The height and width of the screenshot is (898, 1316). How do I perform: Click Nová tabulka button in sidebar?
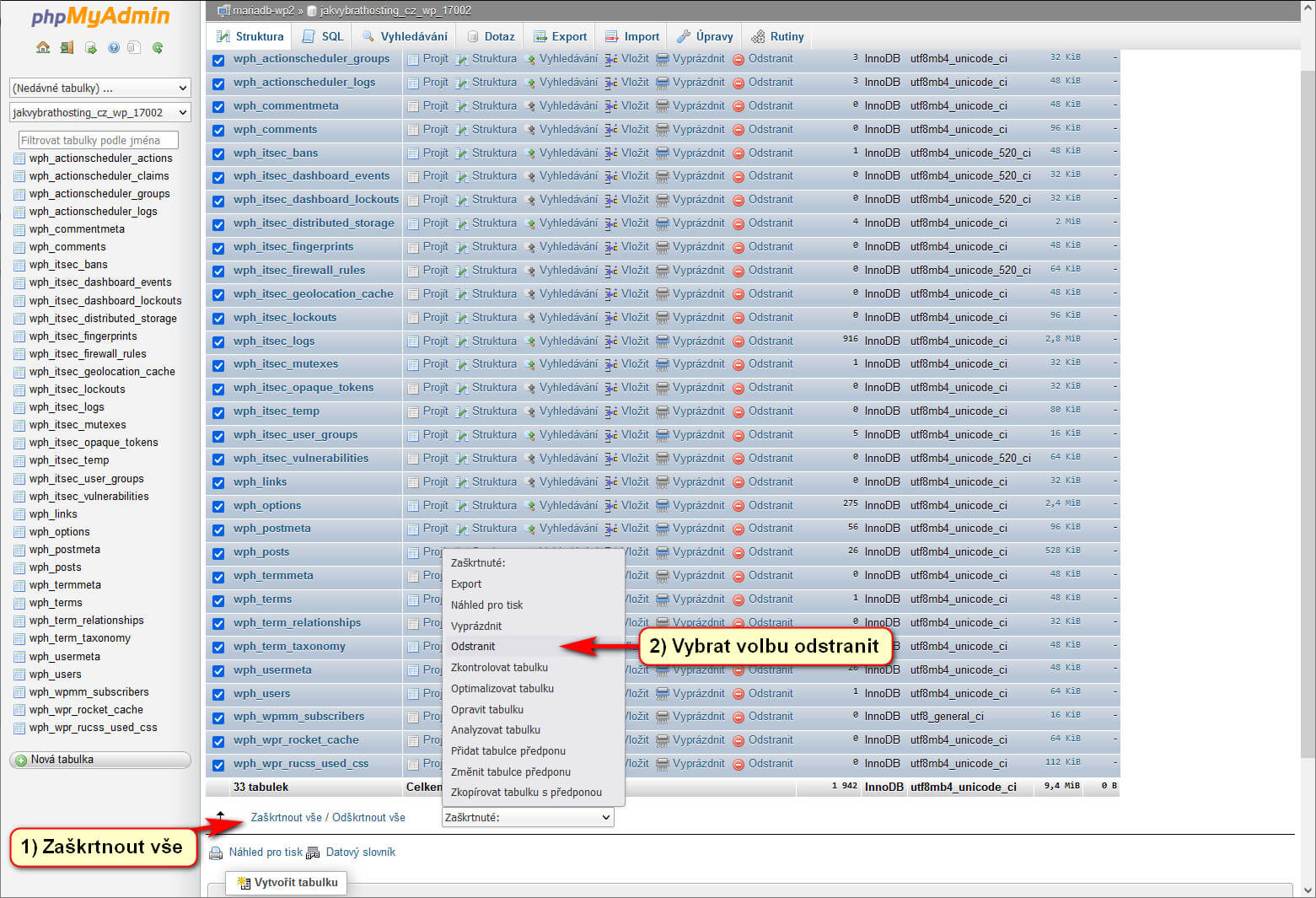(99, 760)
